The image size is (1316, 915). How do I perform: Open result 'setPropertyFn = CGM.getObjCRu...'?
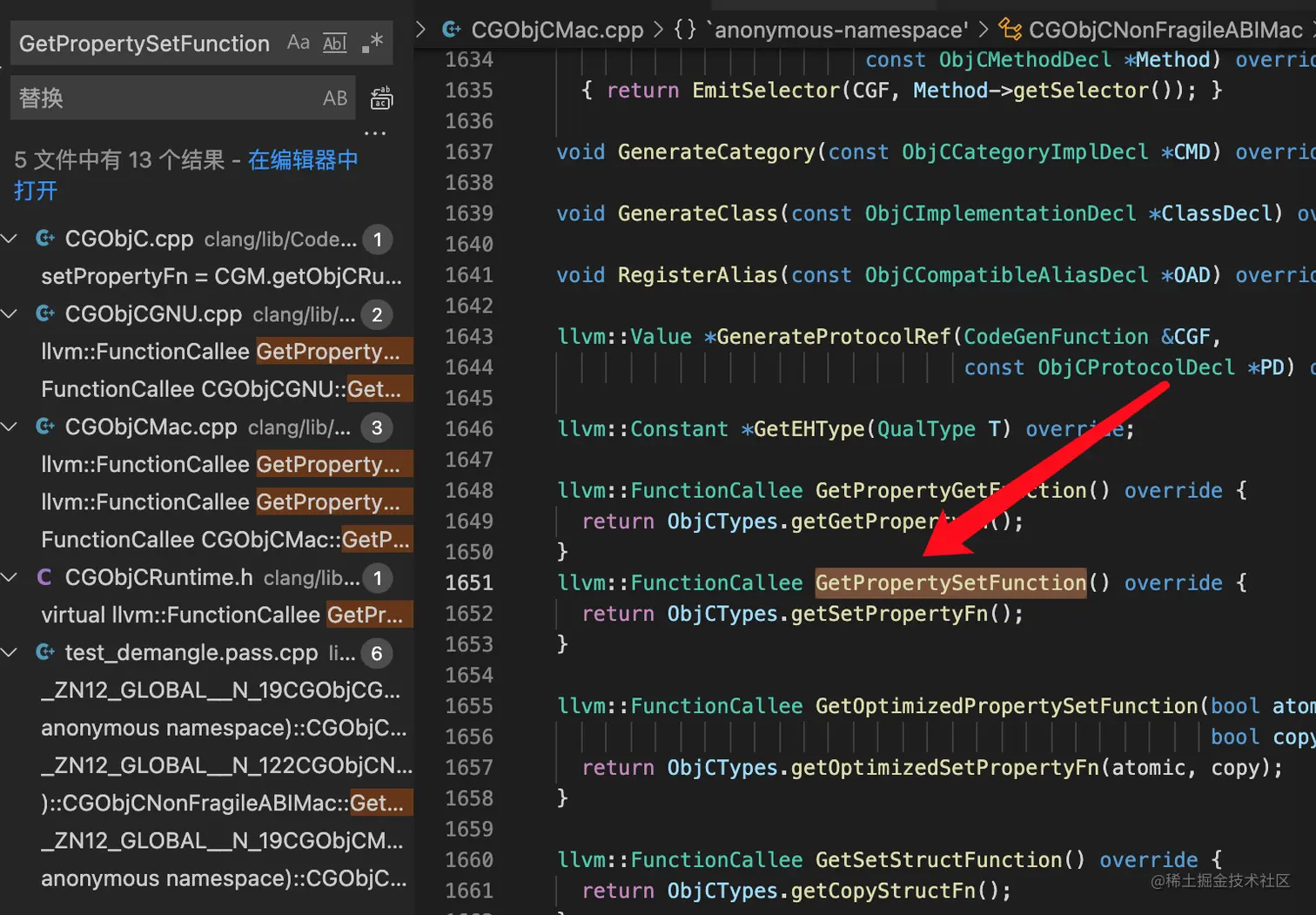click(x=221, y=276)
